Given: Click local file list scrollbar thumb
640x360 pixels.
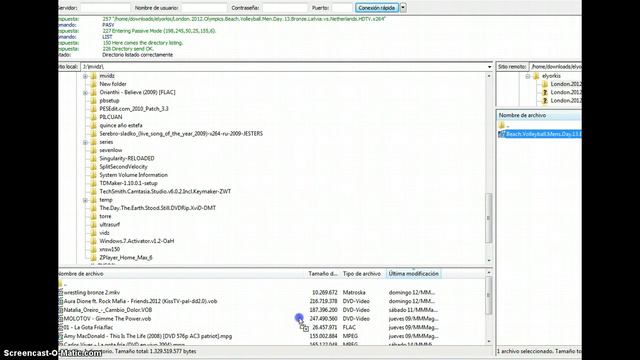Looking at the screenshot, I should pos(489,295).
